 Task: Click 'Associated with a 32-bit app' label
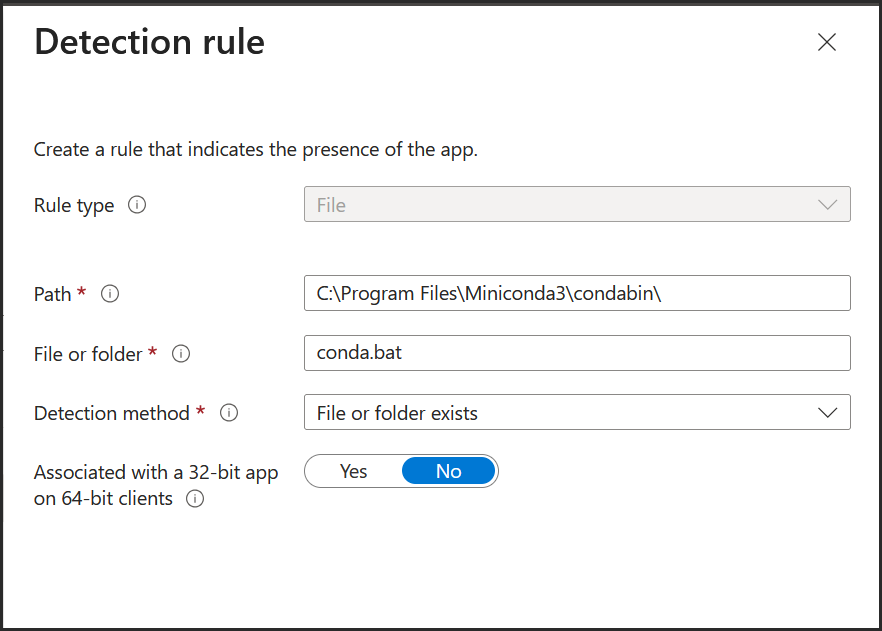tap(155, 473)
